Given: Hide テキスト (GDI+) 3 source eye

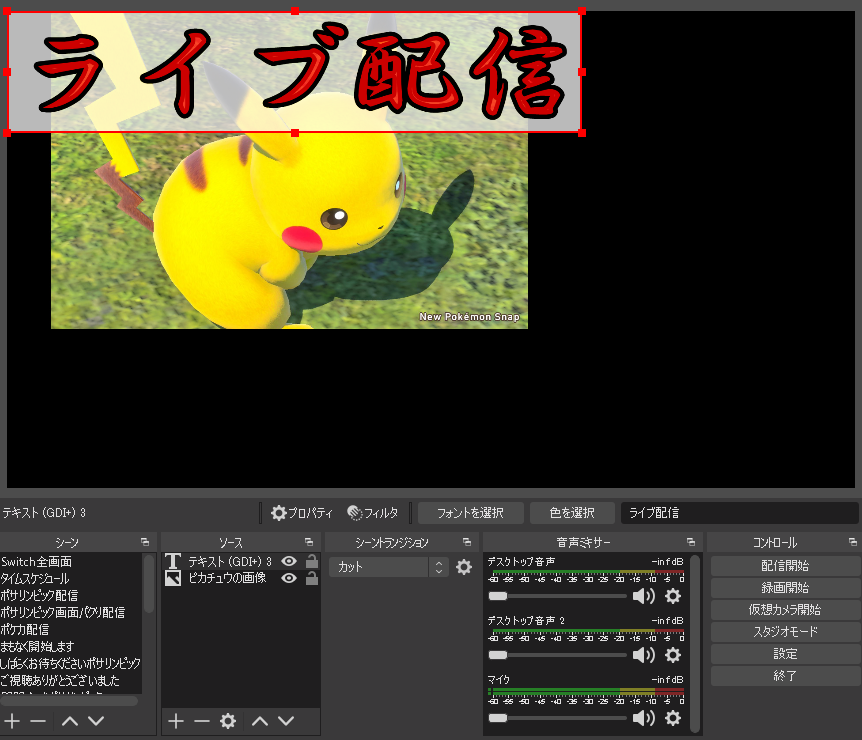Looking at the screenshot, I should pos(289,561).
